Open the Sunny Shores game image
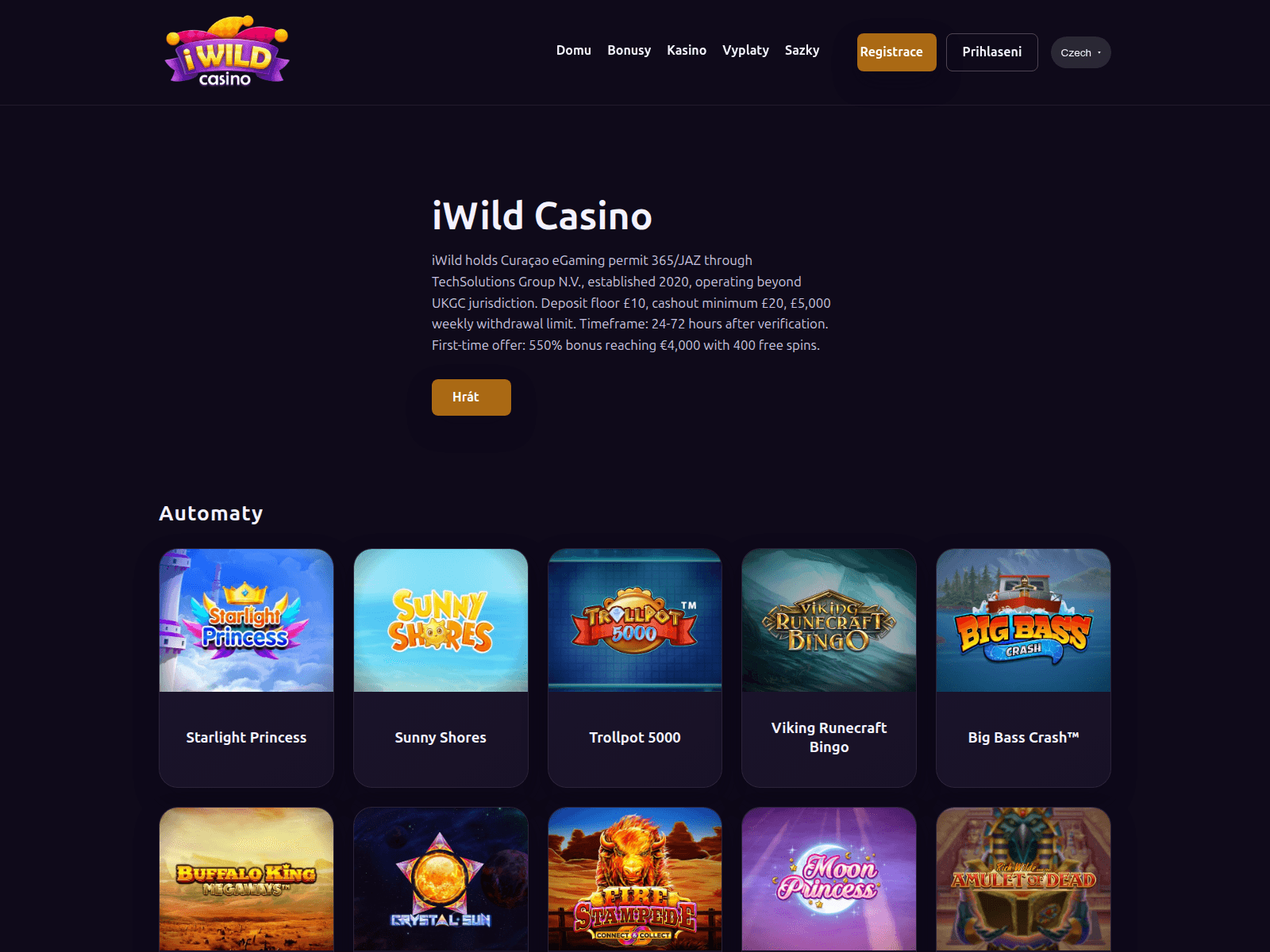Viewport: 1270px width, 952px height. click(x=441, y=620)
